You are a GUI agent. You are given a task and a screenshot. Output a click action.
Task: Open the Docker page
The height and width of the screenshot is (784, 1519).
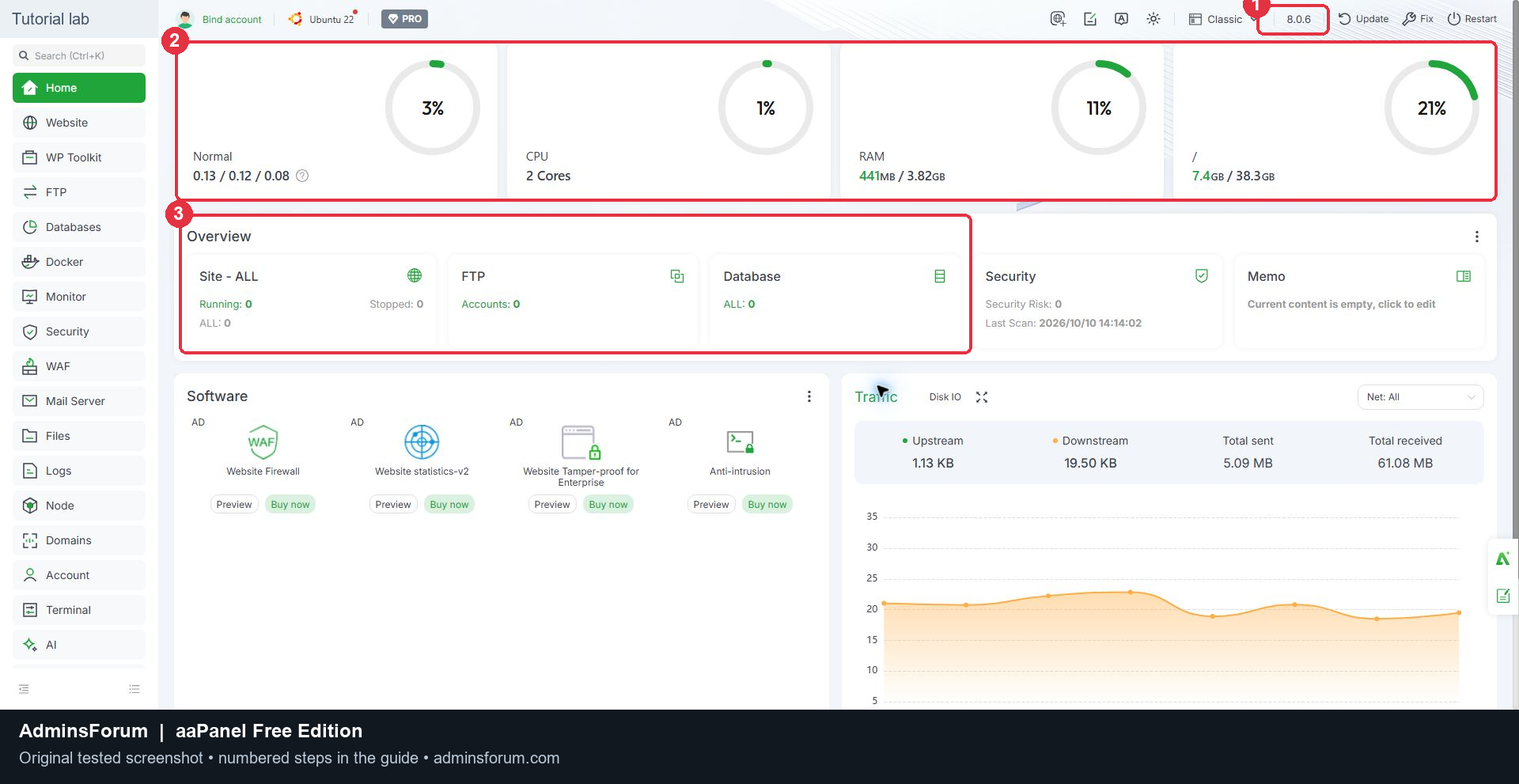(x=79, y=262)
